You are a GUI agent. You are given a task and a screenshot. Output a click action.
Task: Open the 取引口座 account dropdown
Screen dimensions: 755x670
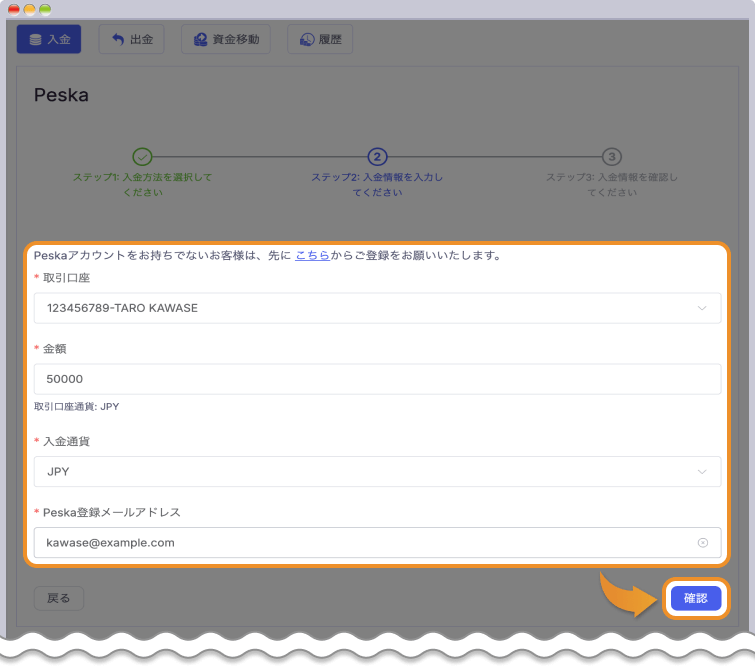click(x=378, y=308)
